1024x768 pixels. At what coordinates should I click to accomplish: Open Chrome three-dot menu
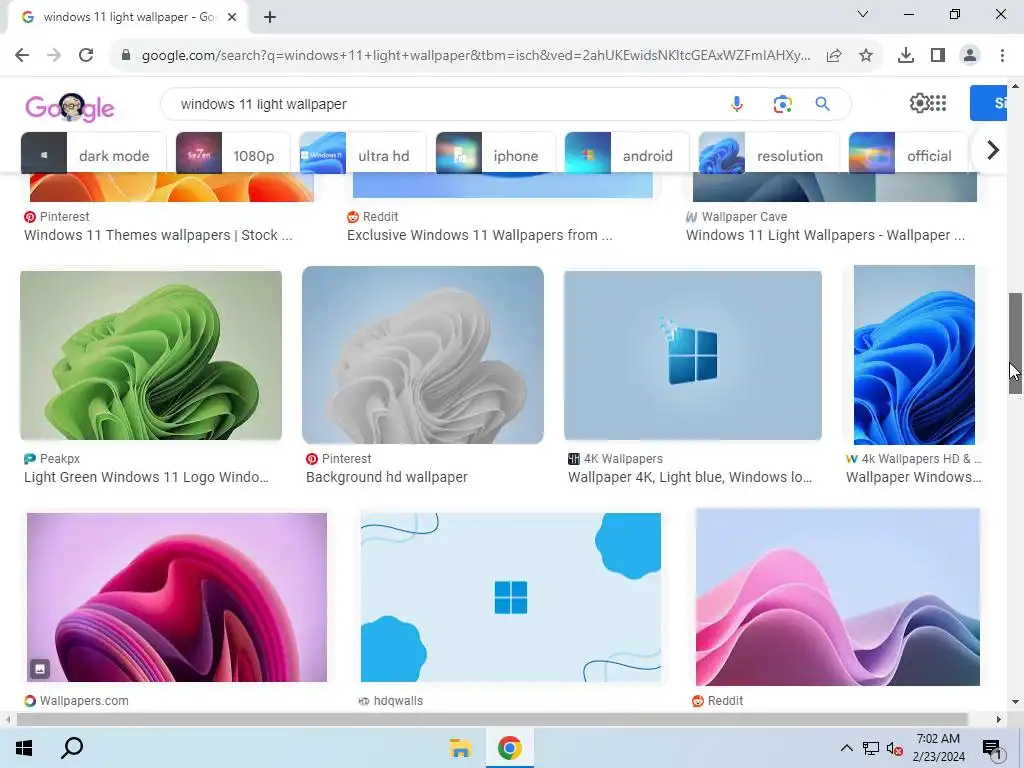(1002, 56)
